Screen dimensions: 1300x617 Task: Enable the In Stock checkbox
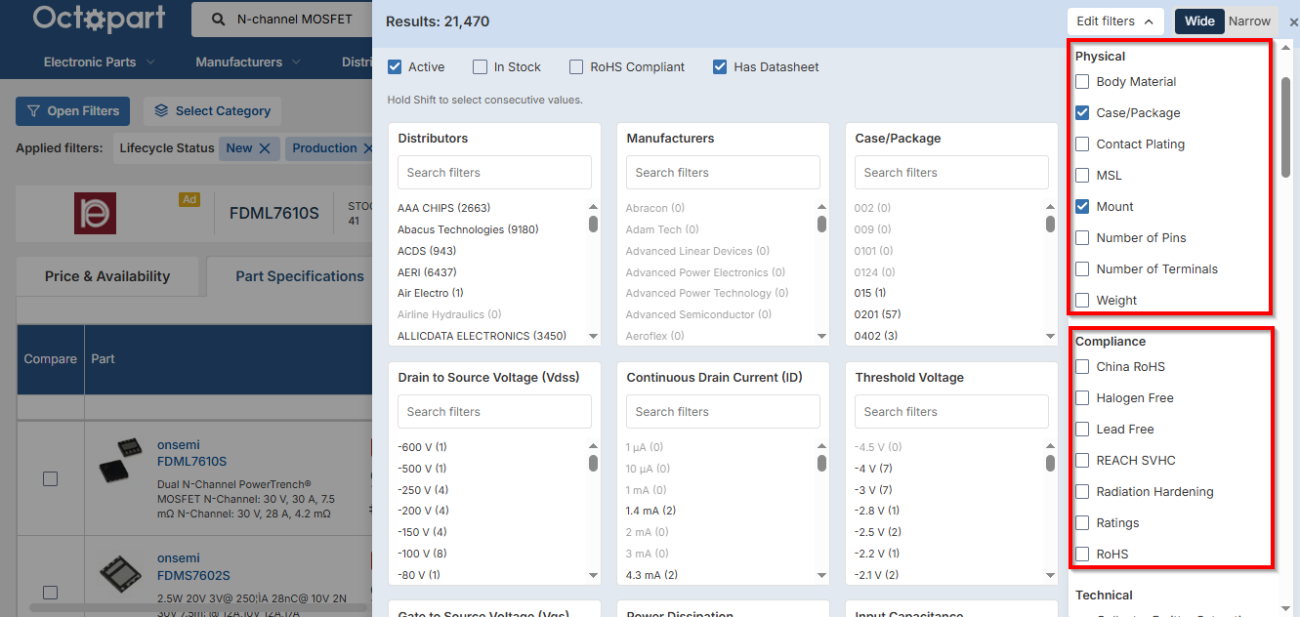480,67
